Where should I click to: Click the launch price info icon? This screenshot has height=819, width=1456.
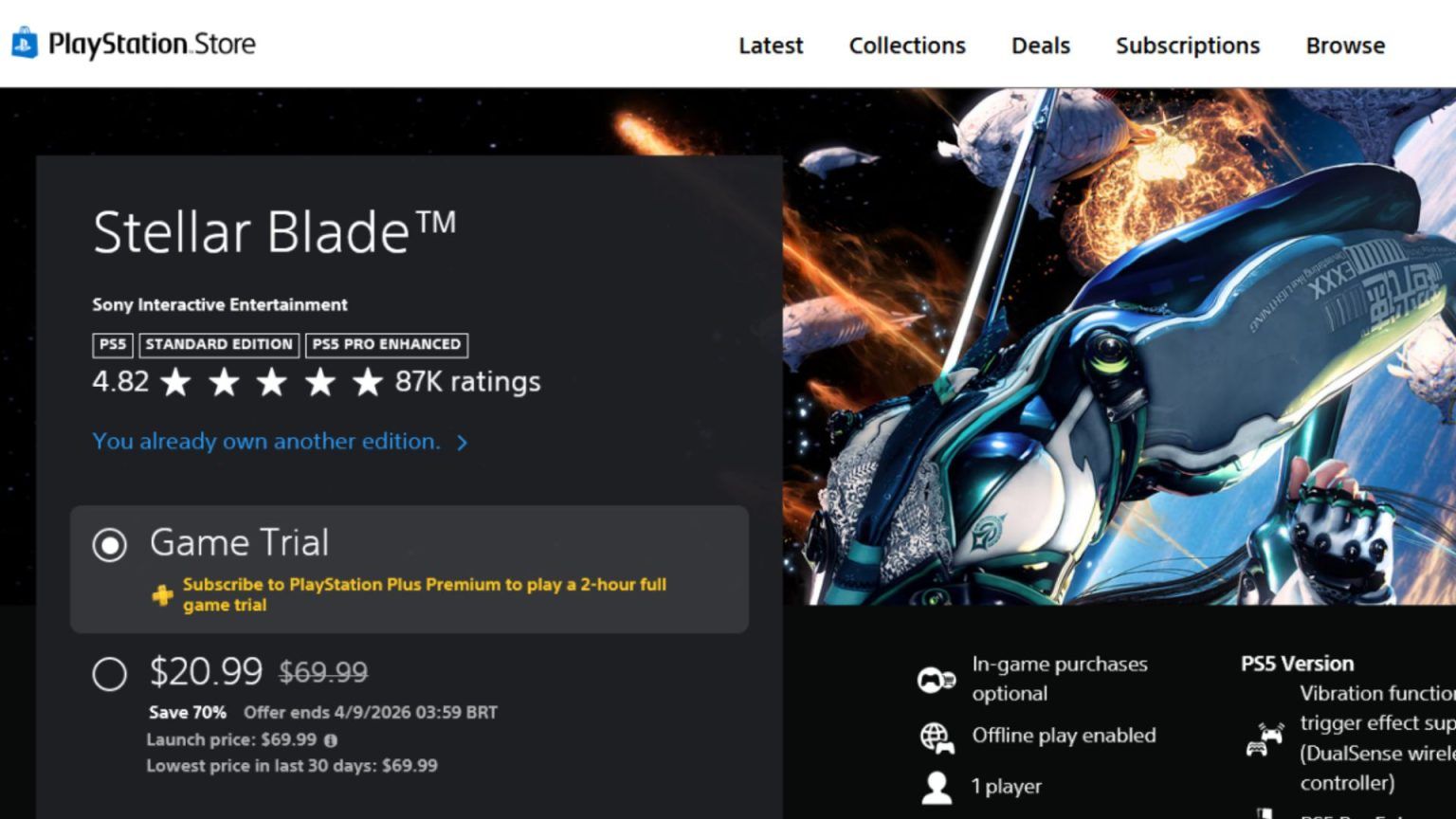331,740
